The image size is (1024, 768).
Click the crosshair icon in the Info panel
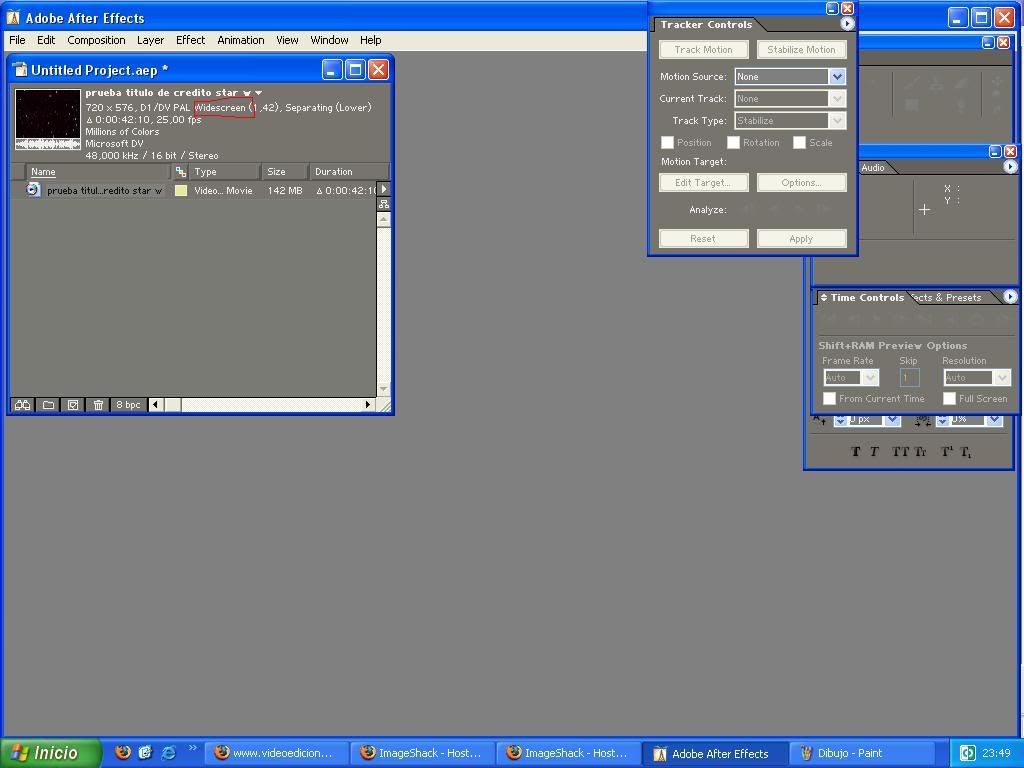[x=924, y=210]
